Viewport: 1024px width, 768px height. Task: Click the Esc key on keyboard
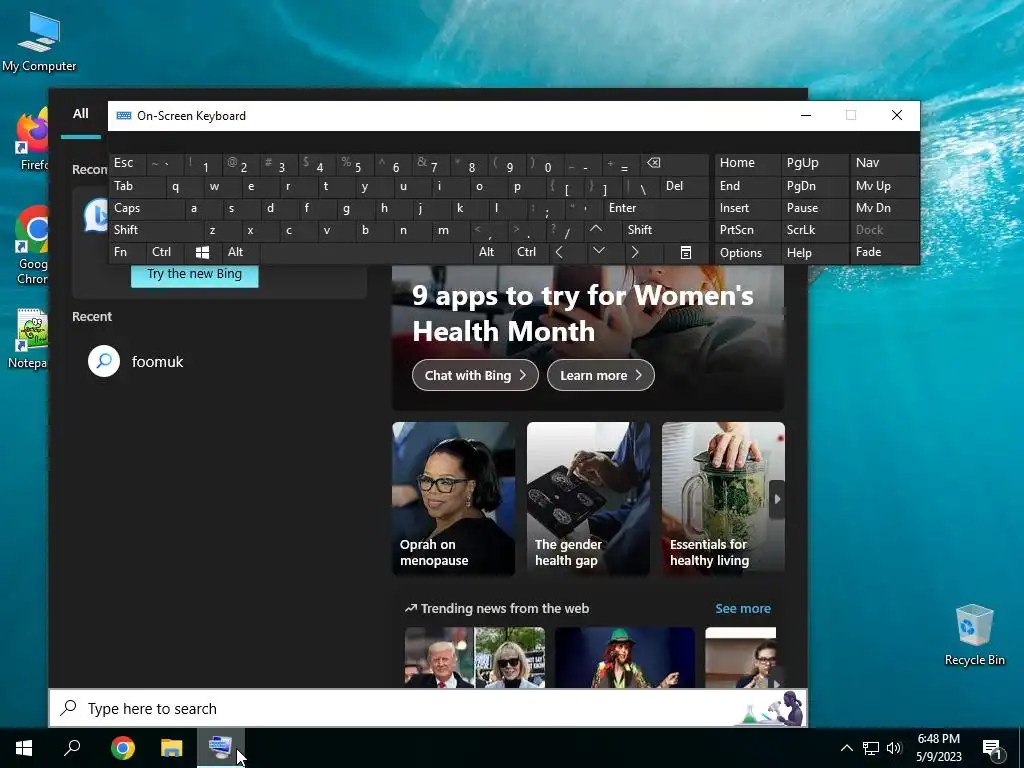pyautogui.click(x=127, y=163)
